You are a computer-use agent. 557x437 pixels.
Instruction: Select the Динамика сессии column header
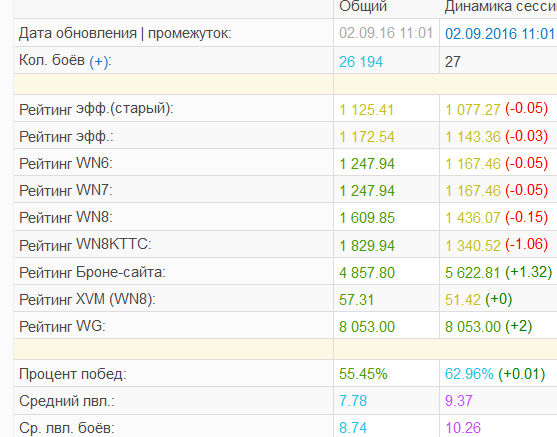[x=501, y=6]
